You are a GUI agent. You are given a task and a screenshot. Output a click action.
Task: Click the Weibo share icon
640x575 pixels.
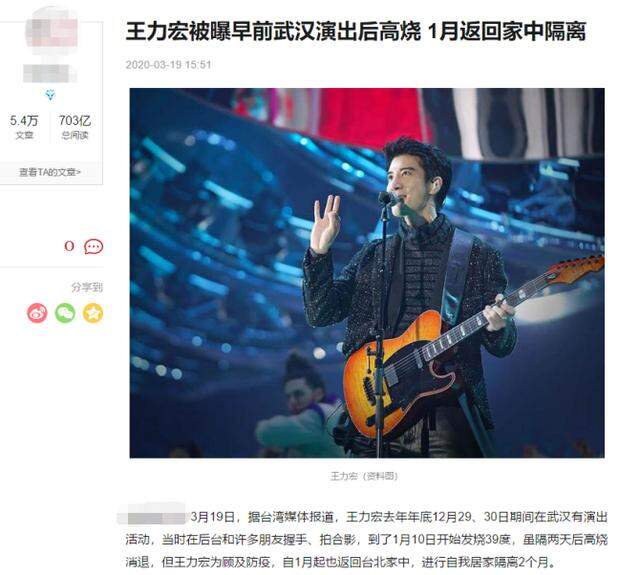pyautogui.click(x=37, y=313)
